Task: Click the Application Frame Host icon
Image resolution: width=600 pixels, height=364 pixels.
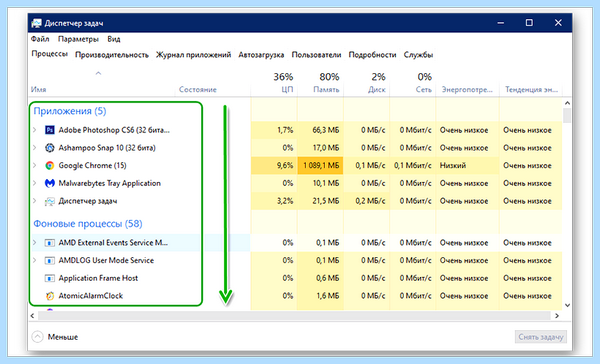Action: pyautogui.click(x=50, y=278)
